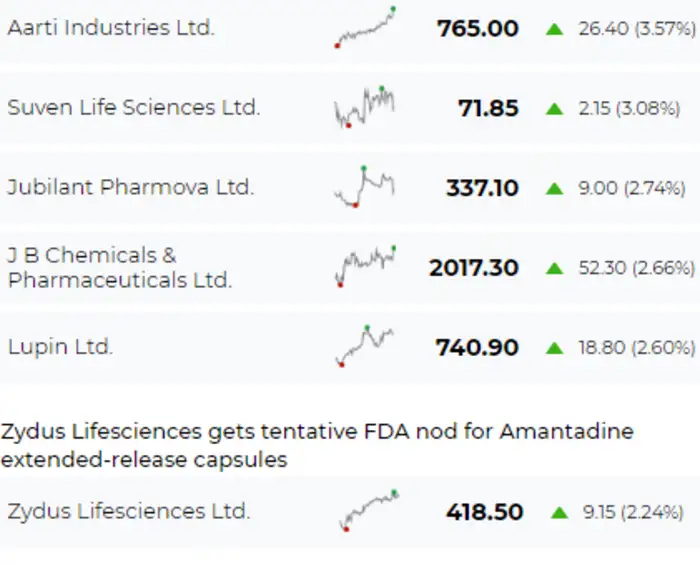Screen dimensions: 700x565
Task: Click Zydus Lifesciences sparkline chart
Action: 368,511
